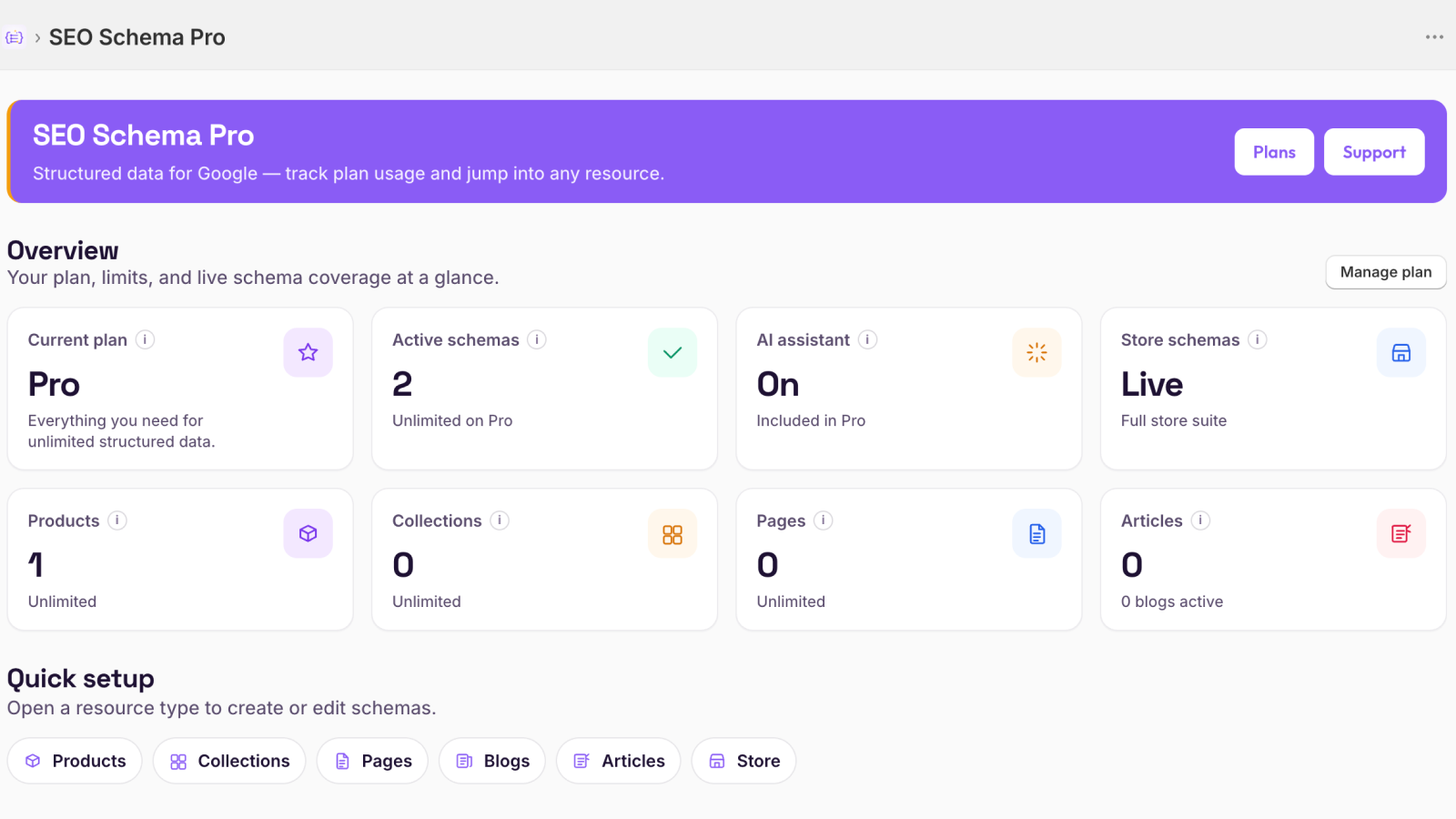Open Blogs in Quick setup
1456x819 pixels.
(x=492, y=761)
